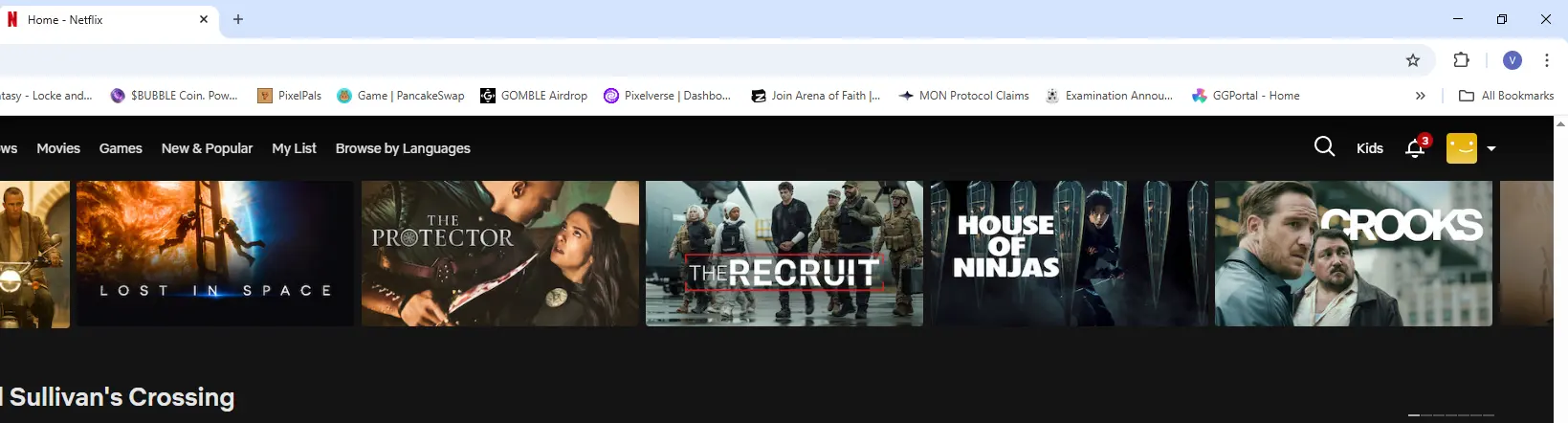
Task: Open the Movies section
Action: click(x=58, y=148)
